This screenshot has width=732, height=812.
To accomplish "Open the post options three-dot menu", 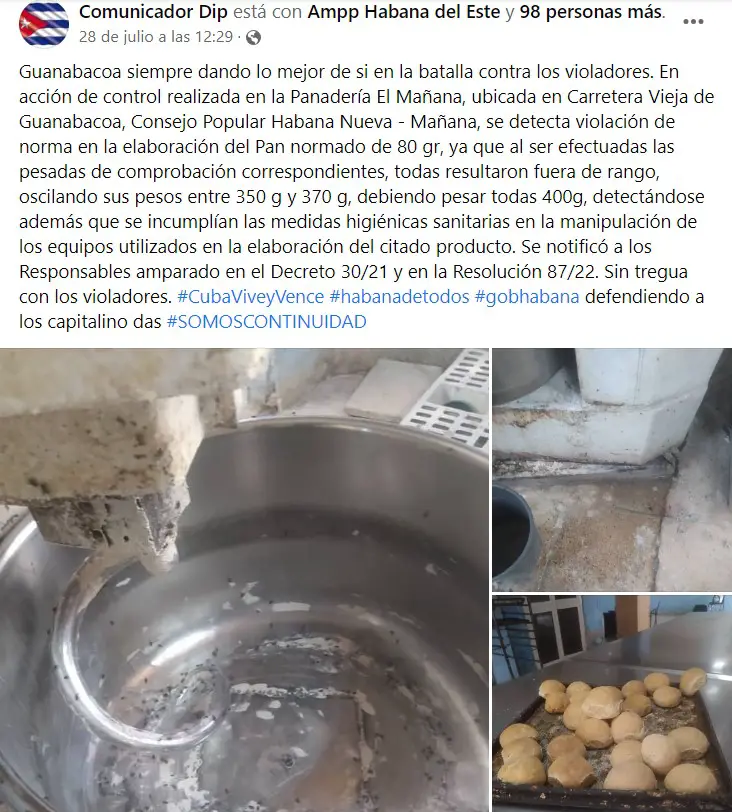I will 693,22.
